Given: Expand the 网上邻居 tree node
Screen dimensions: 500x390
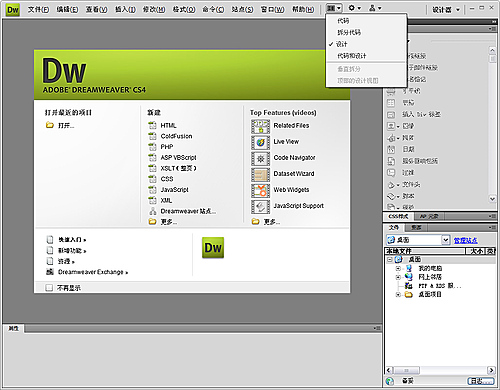Looking at the screenshot, I should tap(398, 277).
